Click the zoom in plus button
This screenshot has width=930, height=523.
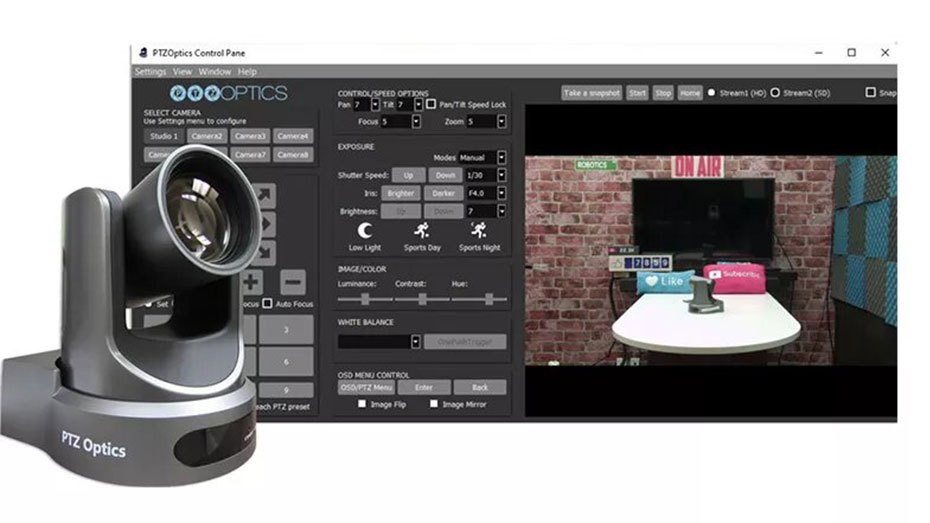[251, 282]
